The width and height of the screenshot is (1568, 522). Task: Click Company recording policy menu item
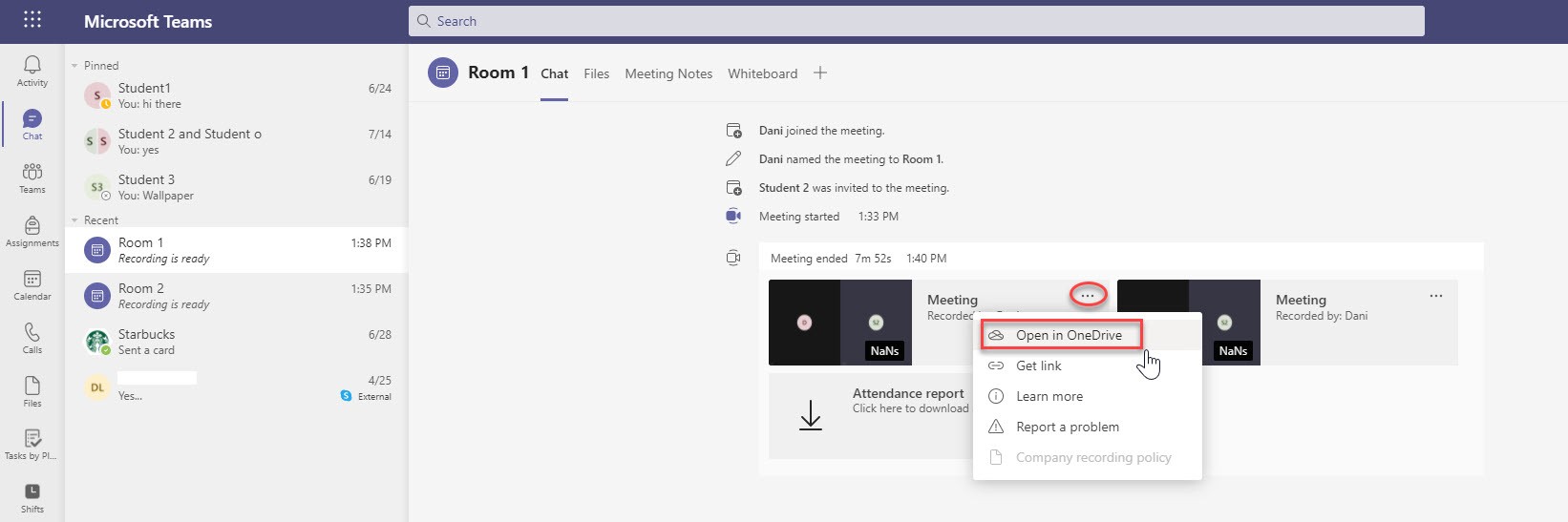pos(1088,457)
